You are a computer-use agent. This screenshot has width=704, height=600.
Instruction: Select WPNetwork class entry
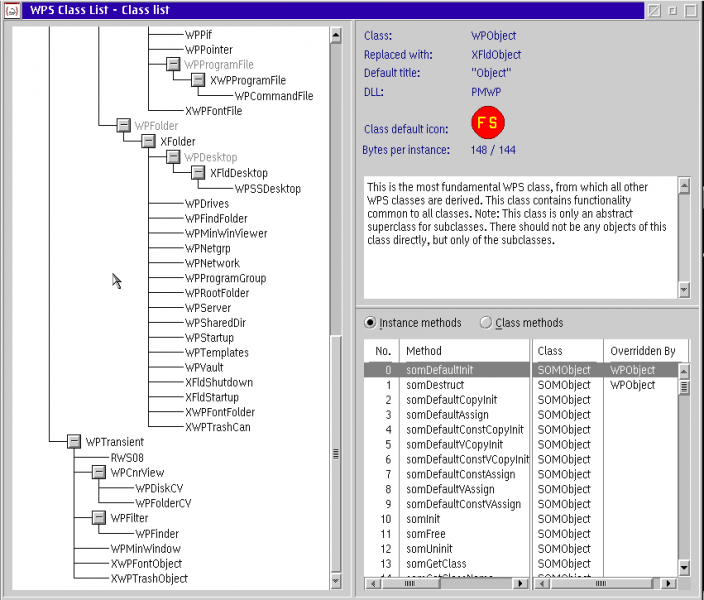(x=212, y=263)
